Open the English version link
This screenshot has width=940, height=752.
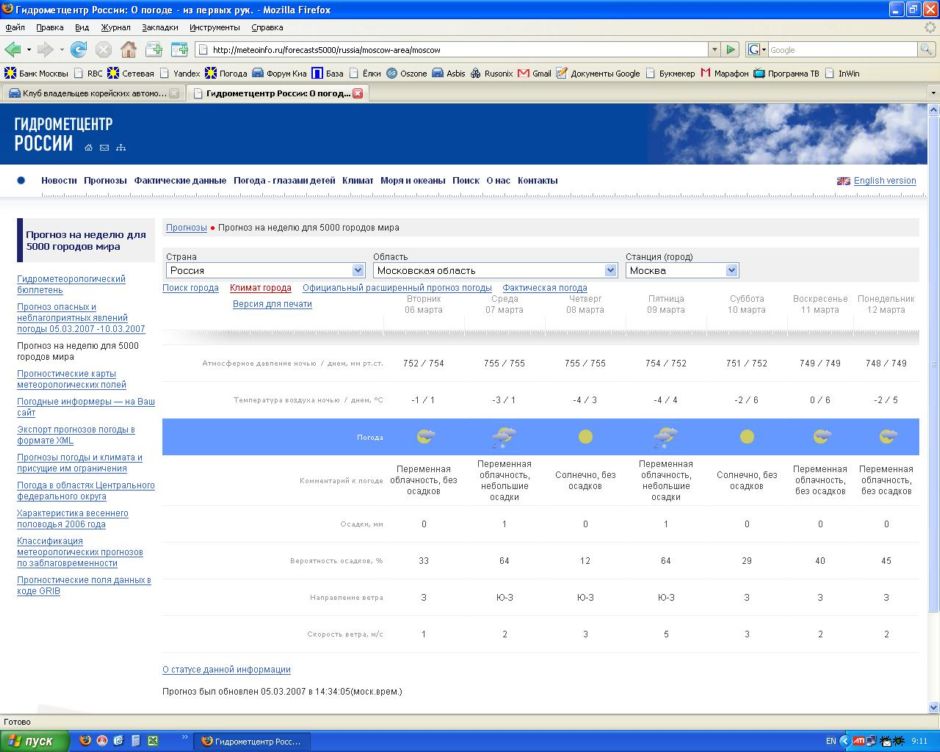pyautogui.click(x=884, y=181)
